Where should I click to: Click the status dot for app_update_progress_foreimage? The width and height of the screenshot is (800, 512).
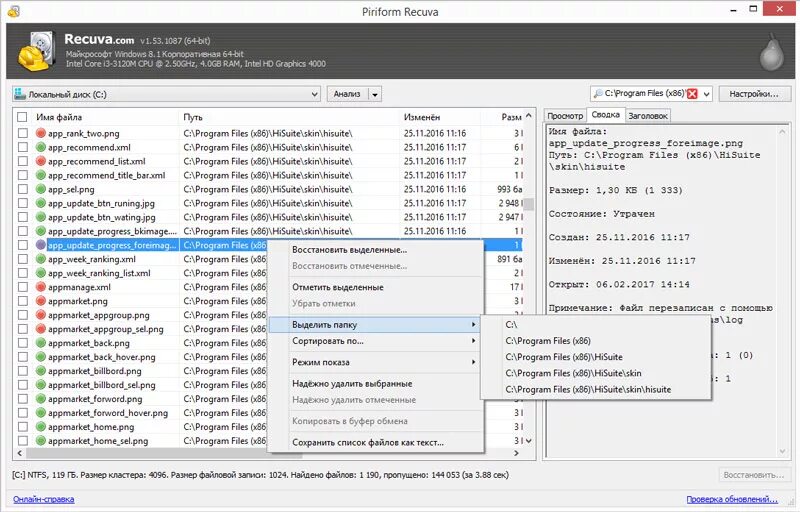pos(41,245)
